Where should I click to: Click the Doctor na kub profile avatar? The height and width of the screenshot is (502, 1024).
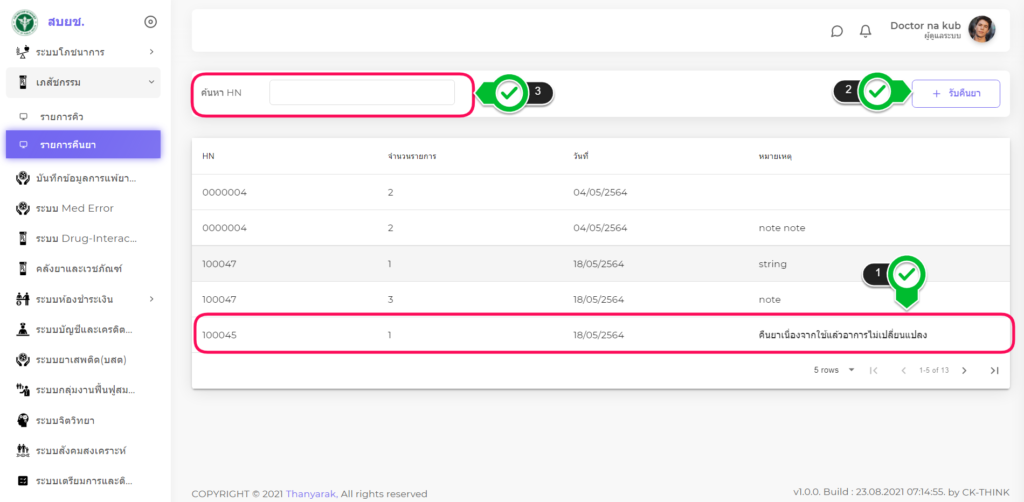click(x=981, y=30)
